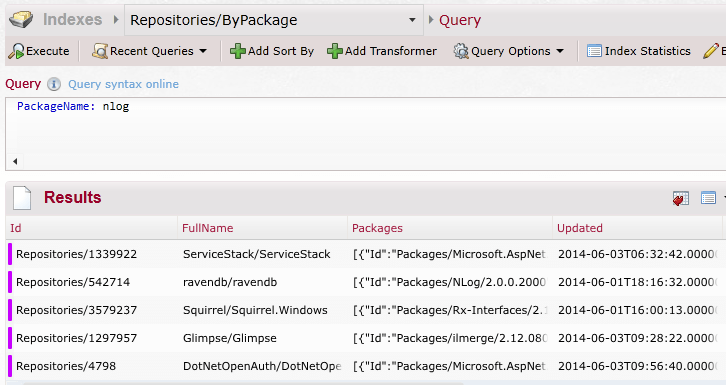Viewport: 726px width, 385px height.
Task: Click the Index Statistics table icon
Action: (594, 51)
